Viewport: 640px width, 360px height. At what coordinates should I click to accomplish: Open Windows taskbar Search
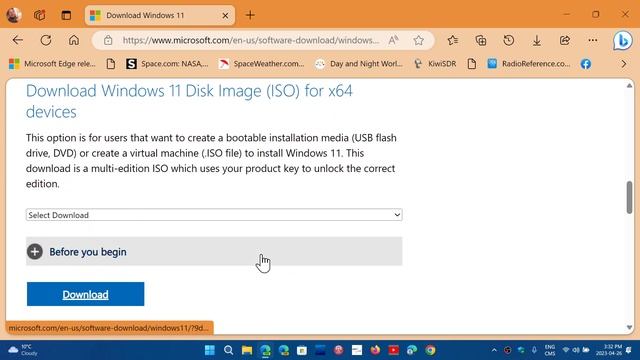point(229,350)
